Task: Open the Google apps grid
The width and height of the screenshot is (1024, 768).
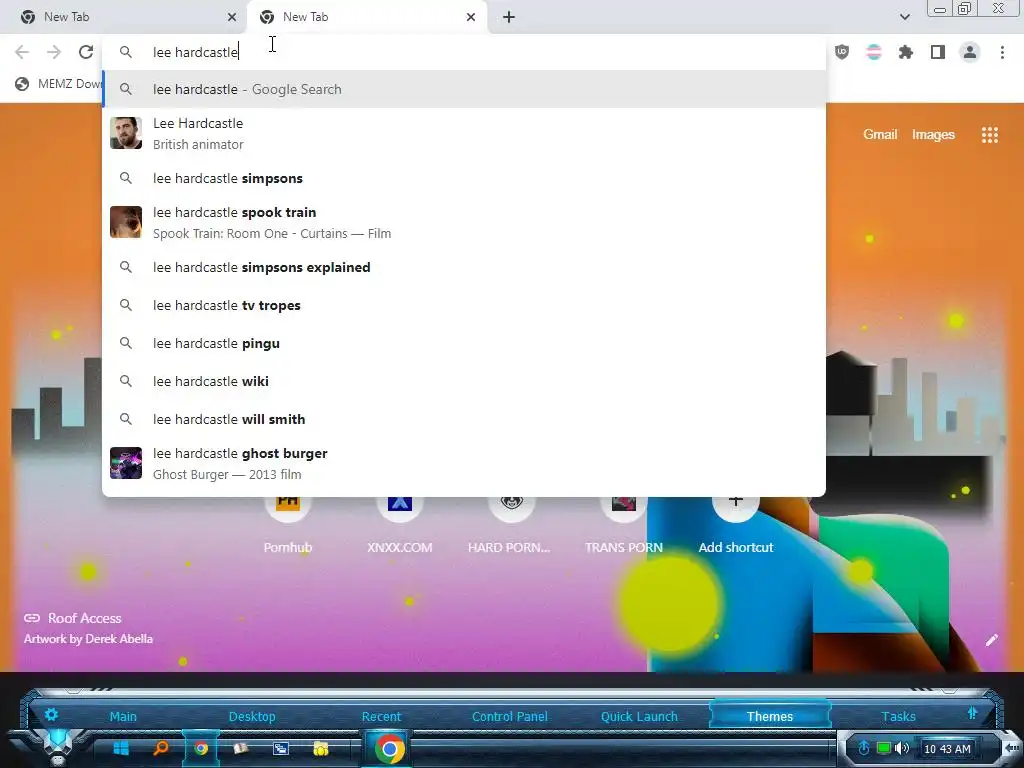Action: pos(989,135)
